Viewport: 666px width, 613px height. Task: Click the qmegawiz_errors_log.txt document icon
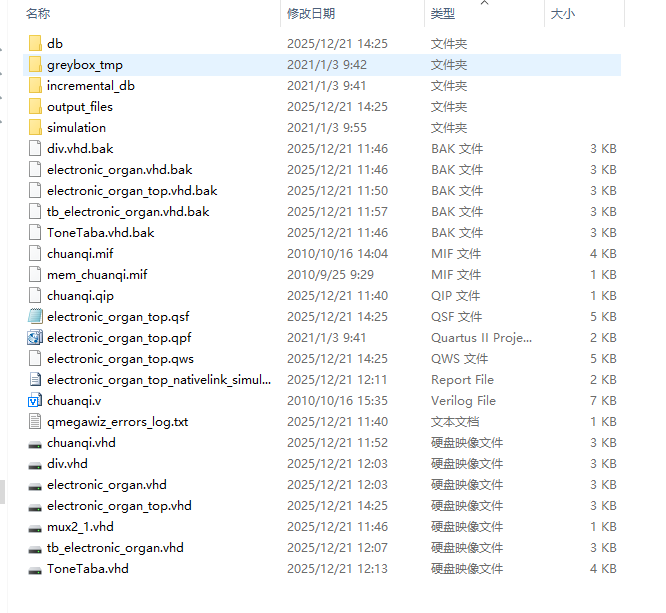(35, 421)
